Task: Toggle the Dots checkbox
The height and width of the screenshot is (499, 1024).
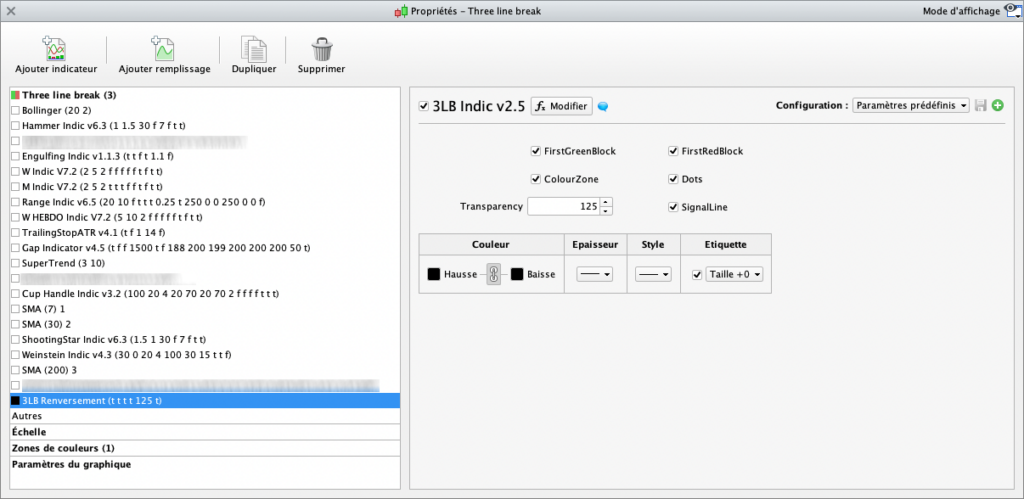Action: [x=673, y=179]
